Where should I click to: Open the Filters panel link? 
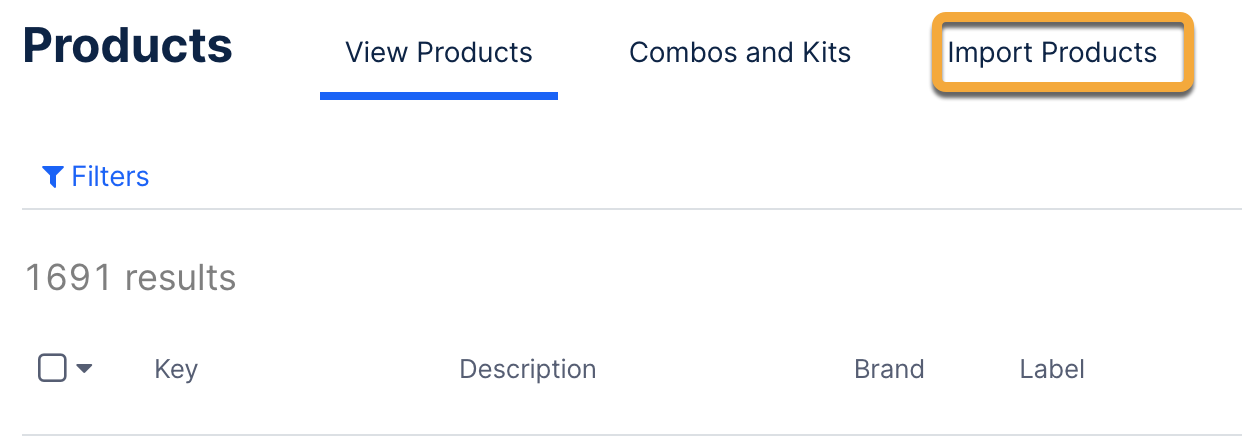[110, 177]
